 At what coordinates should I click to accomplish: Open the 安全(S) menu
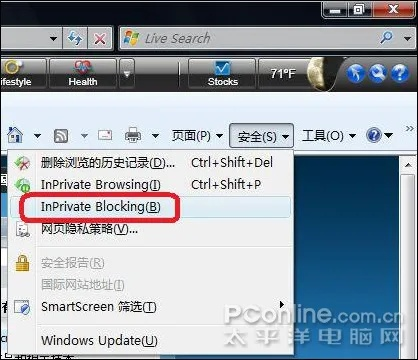pyautogui.click(x=262, y=136)
